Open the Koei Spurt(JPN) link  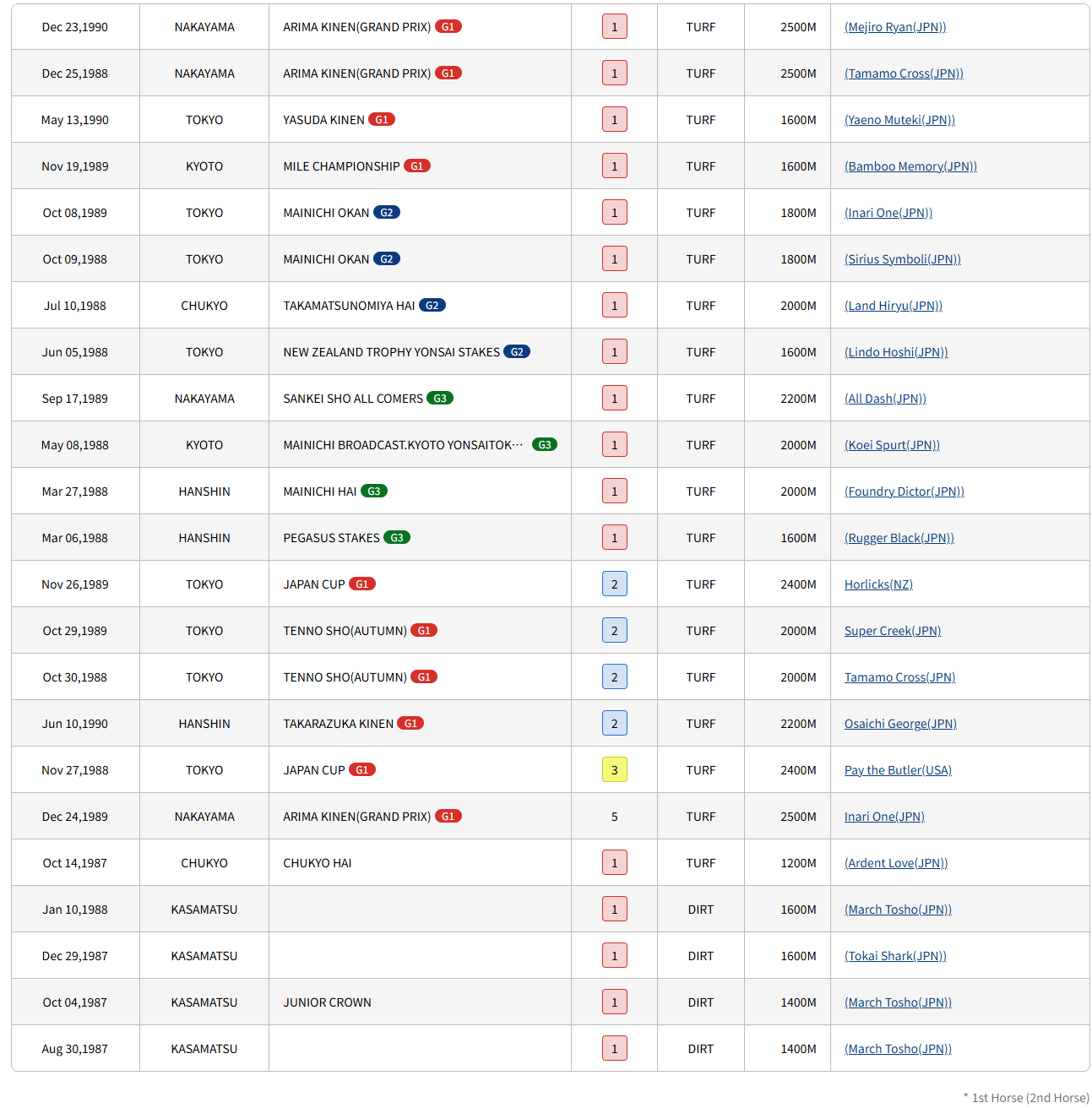pos(892,445)
